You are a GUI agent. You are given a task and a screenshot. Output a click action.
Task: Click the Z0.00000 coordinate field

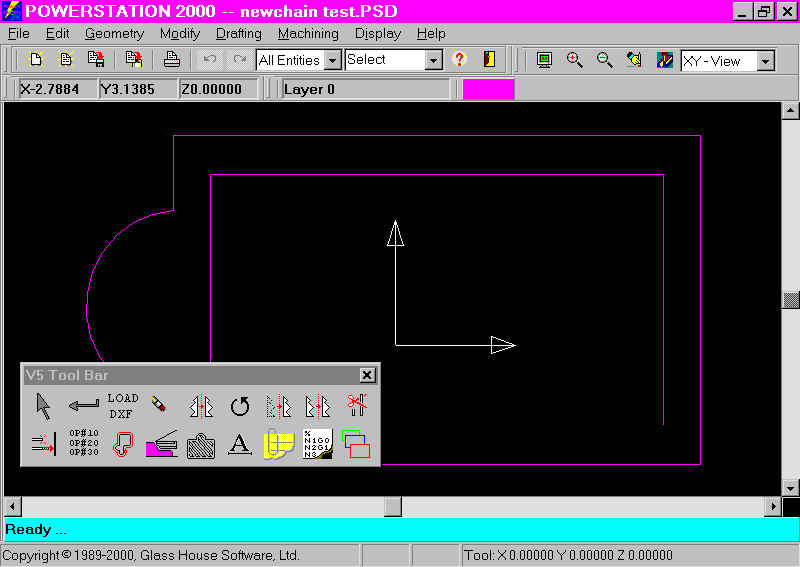point(219,89)
